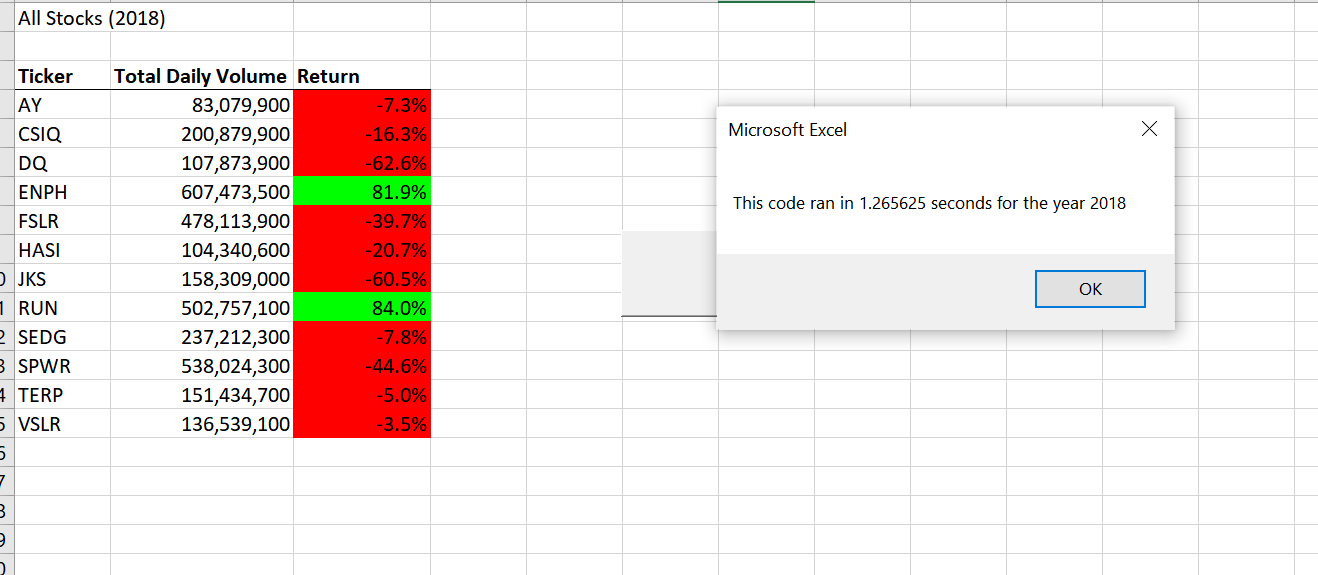Screen dimensions: 1318x575
Task: Select the VSLR ticker cell
Action: (x=63, y=424)
